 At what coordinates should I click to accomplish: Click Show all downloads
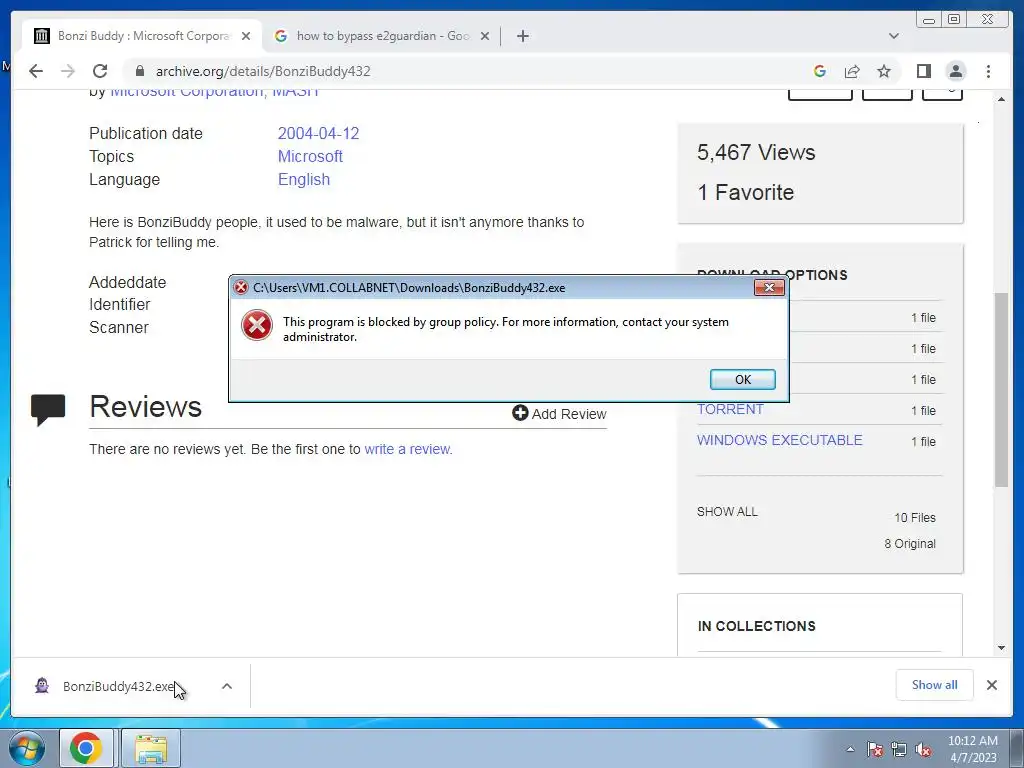[x=934, y=685]
